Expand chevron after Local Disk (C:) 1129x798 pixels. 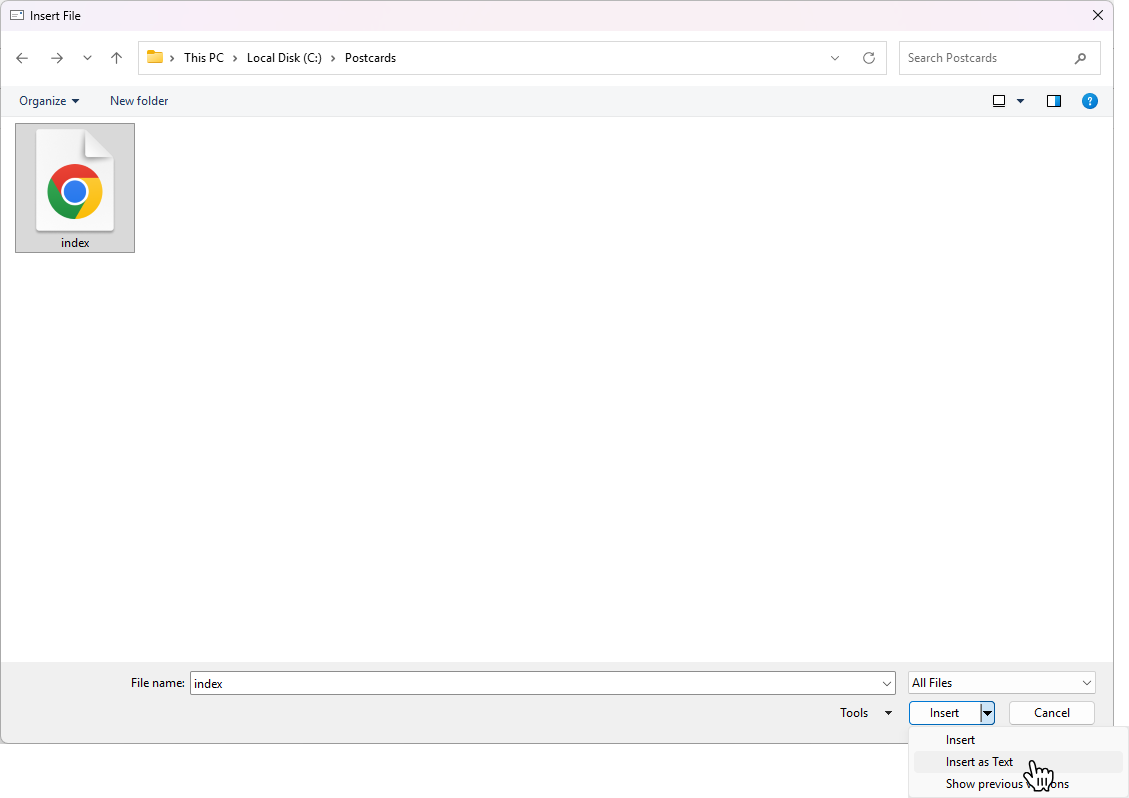click(333, 58)
